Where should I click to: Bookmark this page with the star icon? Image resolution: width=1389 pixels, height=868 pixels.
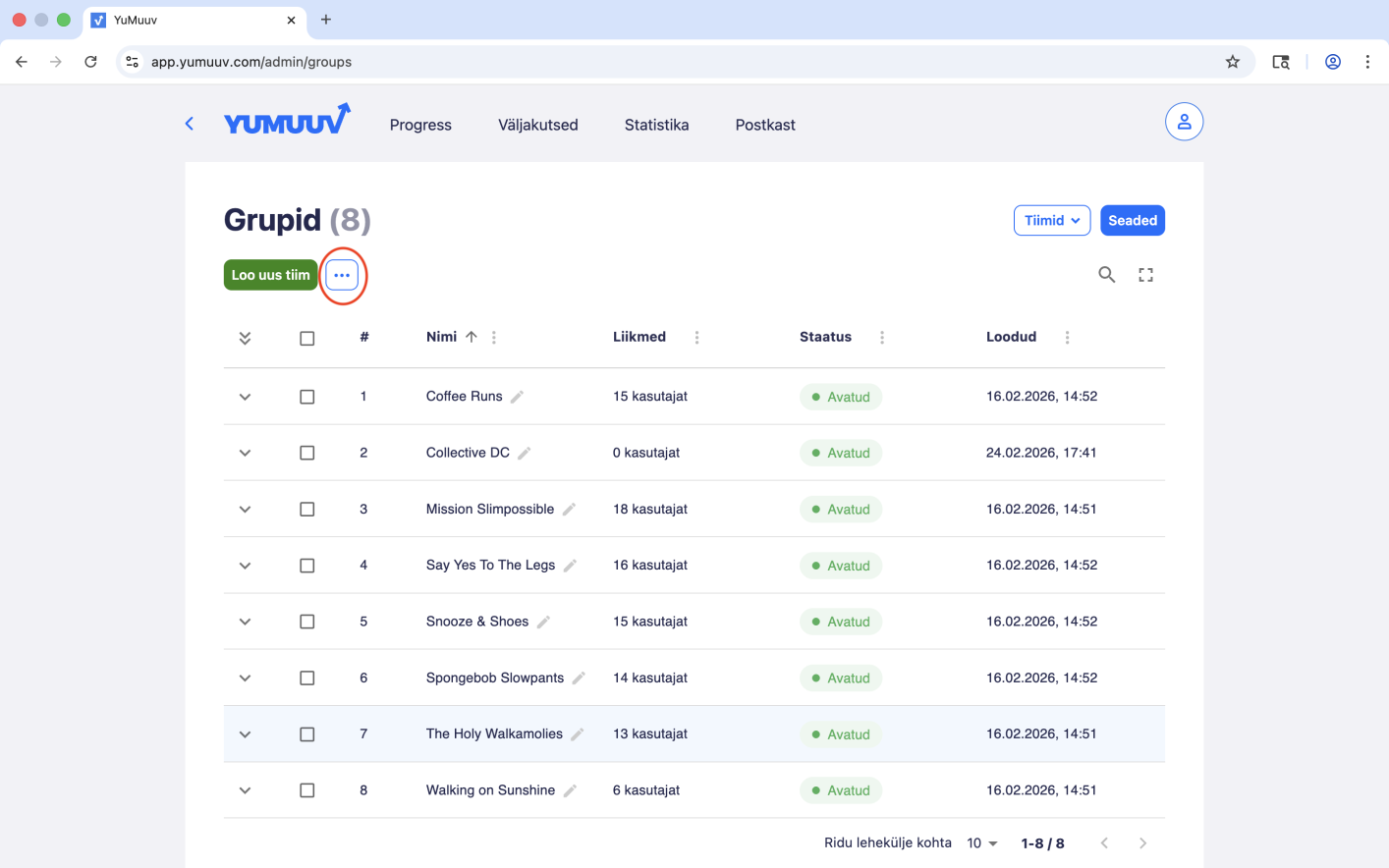[x=1232, y=62]
